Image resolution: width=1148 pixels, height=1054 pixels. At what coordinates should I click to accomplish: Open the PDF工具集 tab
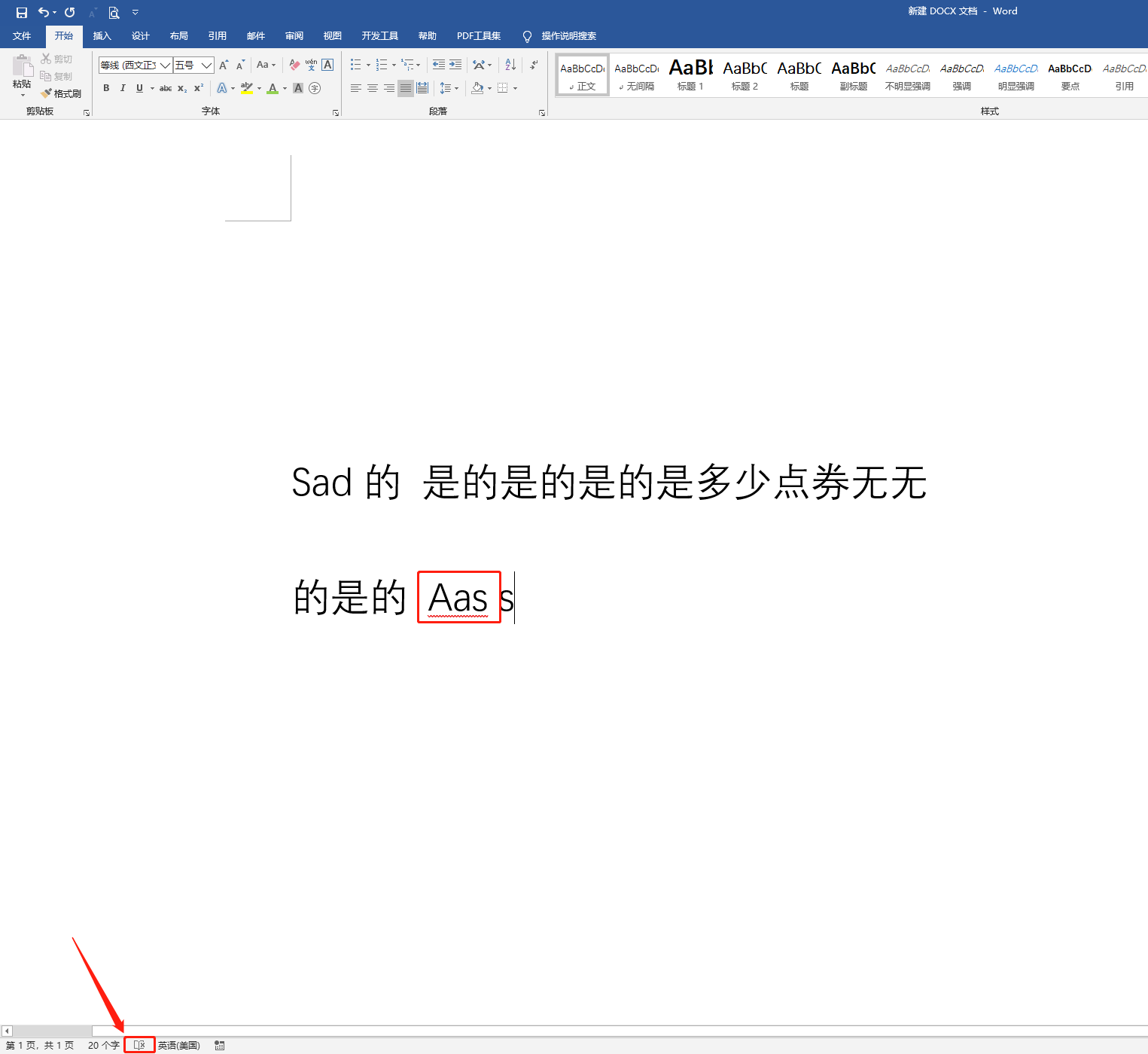(x=479, y=36)
